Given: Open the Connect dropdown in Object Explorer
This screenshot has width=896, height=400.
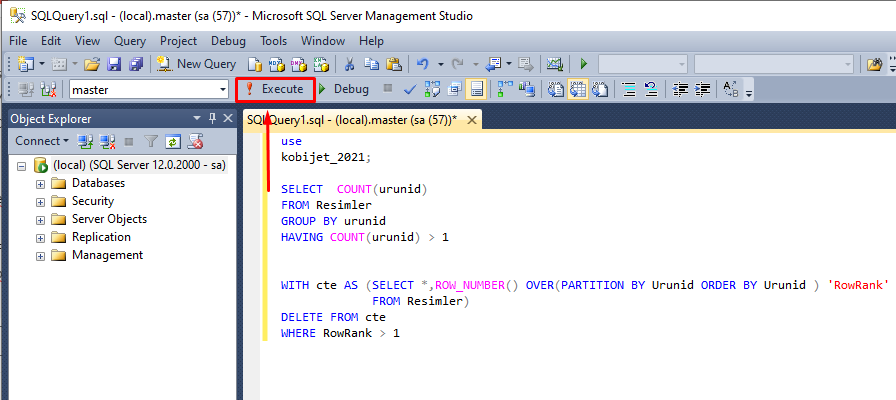Looking at the screenshot, I should tap(42, 141).
